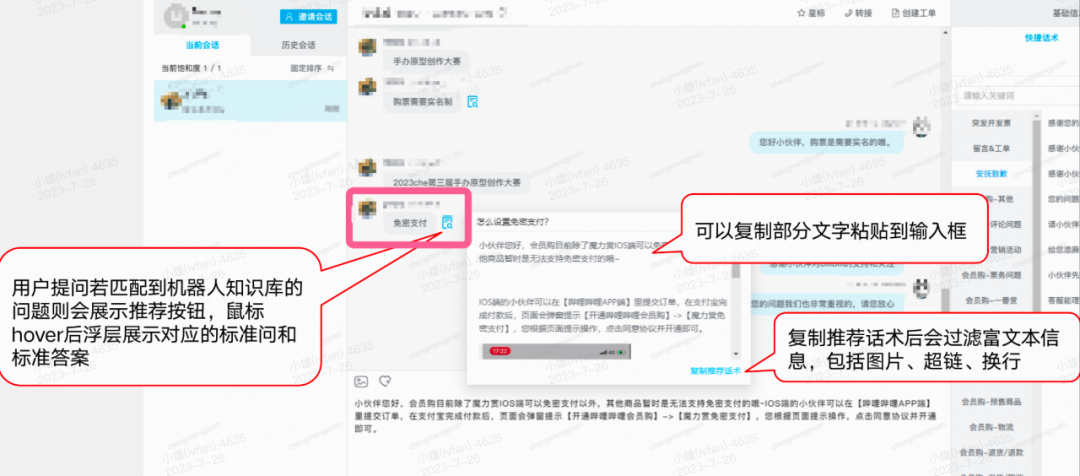Click the customer avatar beside 手办原型创作大赛
Image resolution: width=1080 pixels, height=476 pixels.
coord(368,48)
